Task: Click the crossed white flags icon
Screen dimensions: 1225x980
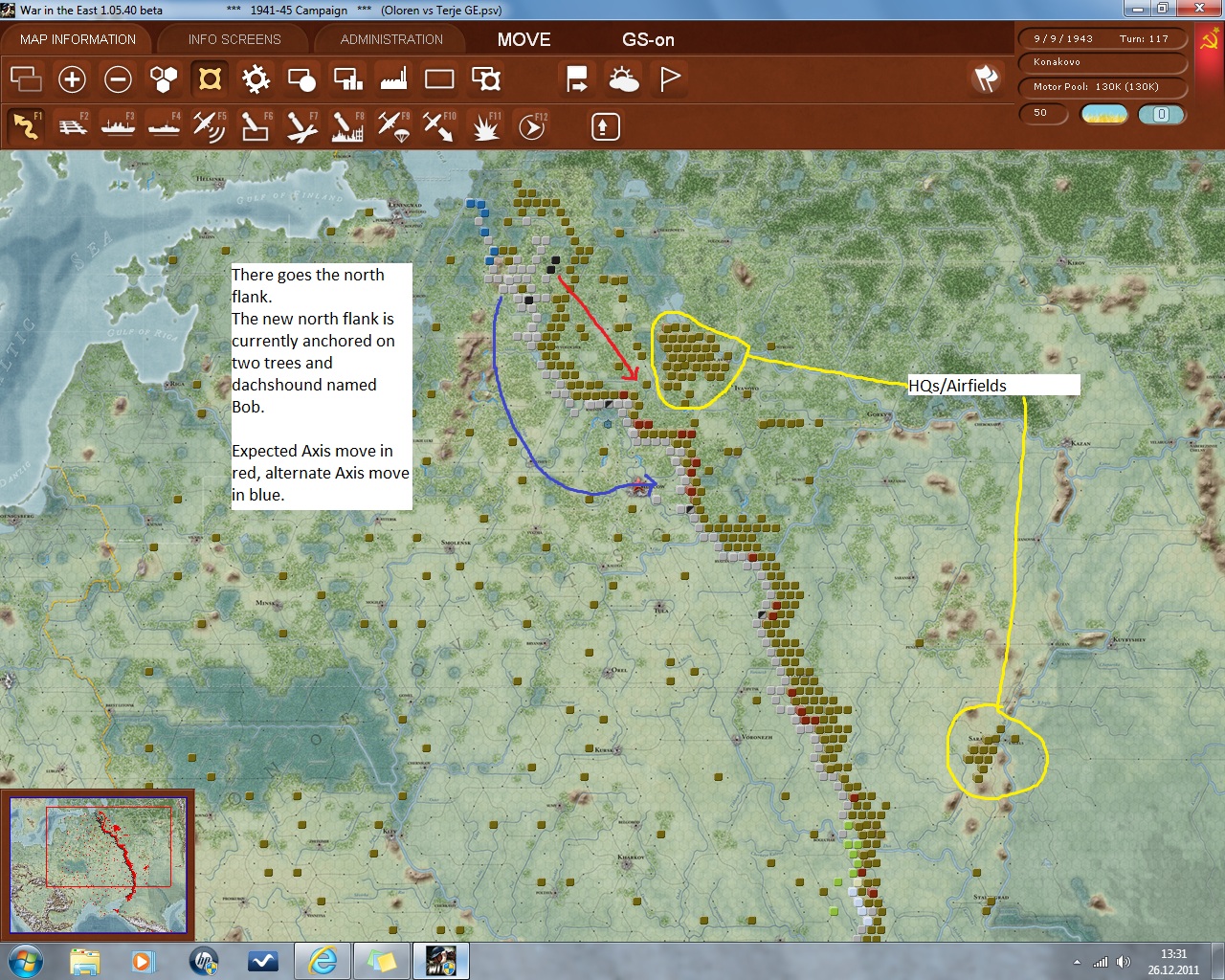Action: coord(986,78)
